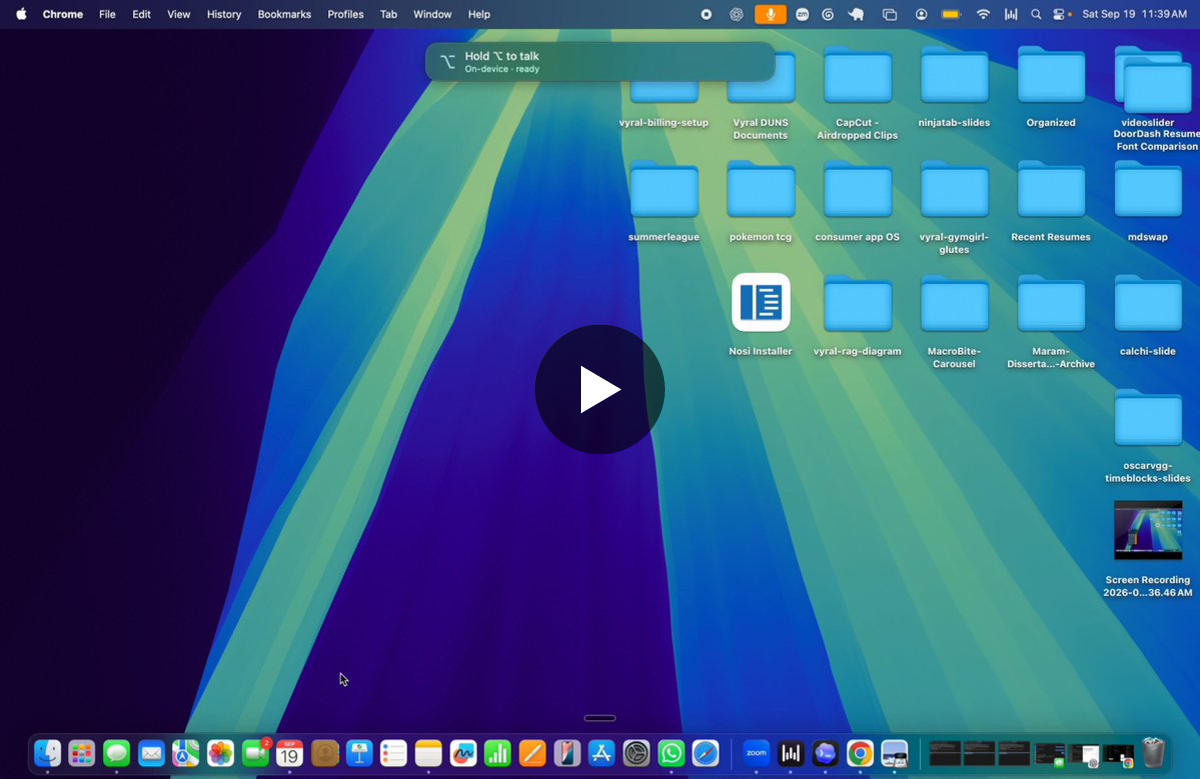Open the Profiles menu
1200x779 pixels.
click(x=345, y=14)
